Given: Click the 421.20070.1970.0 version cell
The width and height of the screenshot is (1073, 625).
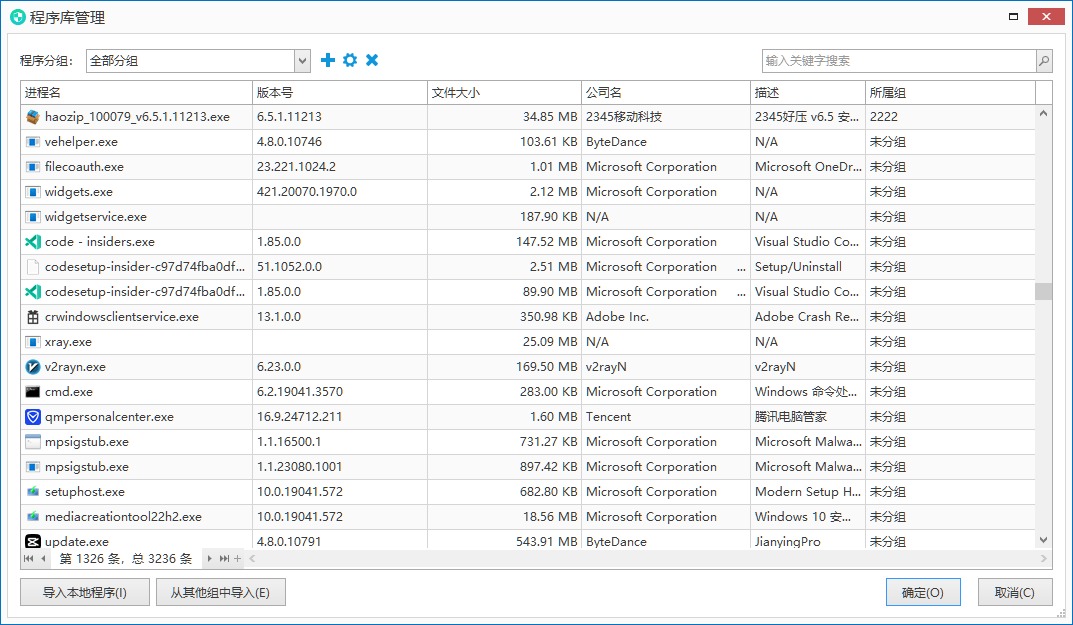Looking at the screenshot, I should tap(340, 192).
